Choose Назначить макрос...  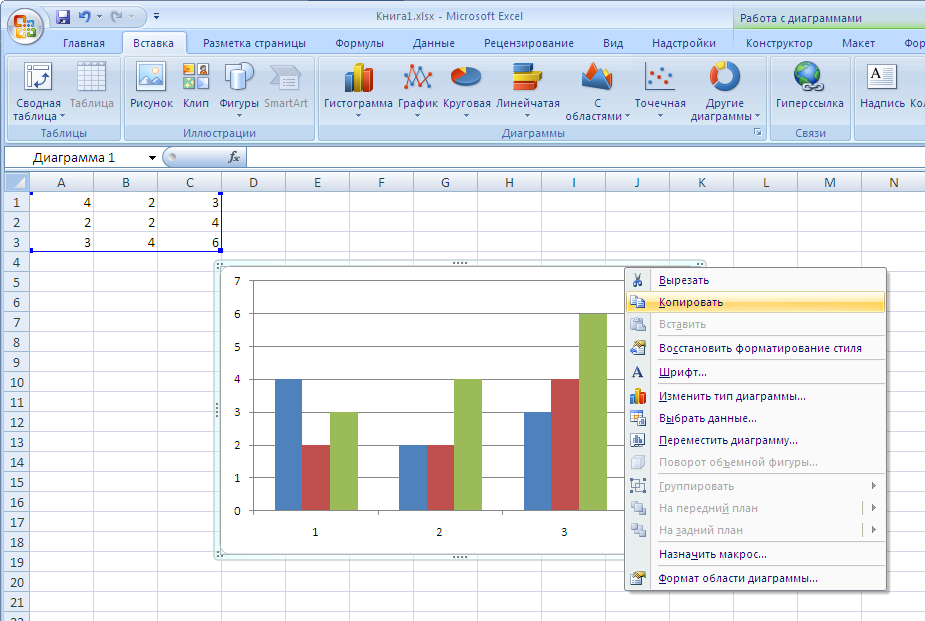[x=755, y=554]
